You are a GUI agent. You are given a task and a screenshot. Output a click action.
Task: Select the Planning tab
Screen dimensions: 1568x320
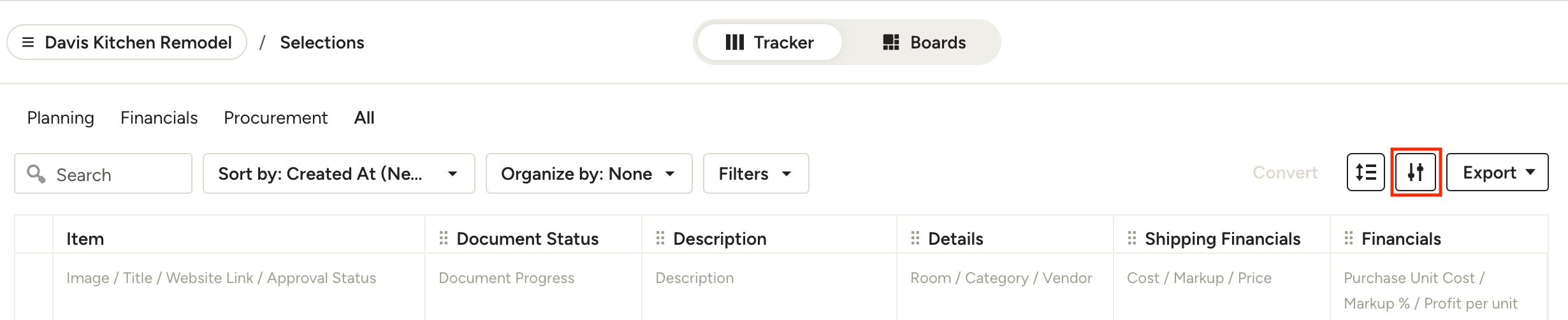pos(61,118)
